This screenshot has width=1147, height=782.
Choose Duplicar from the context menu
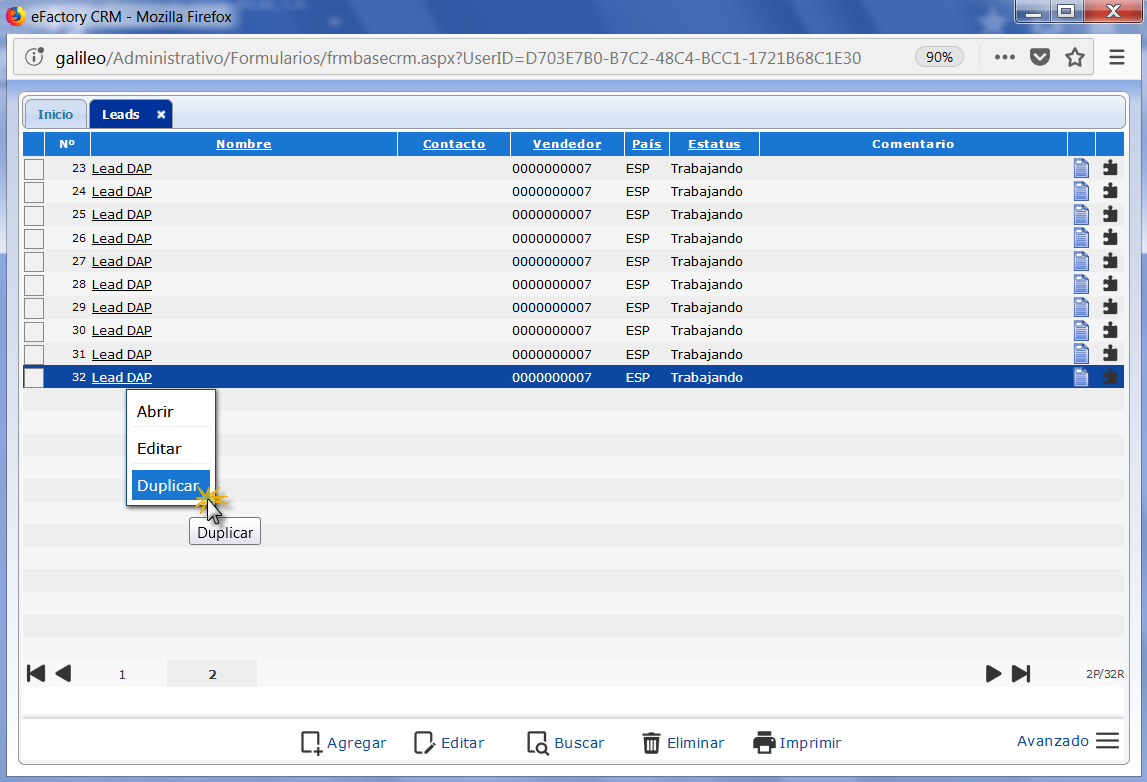170,486
